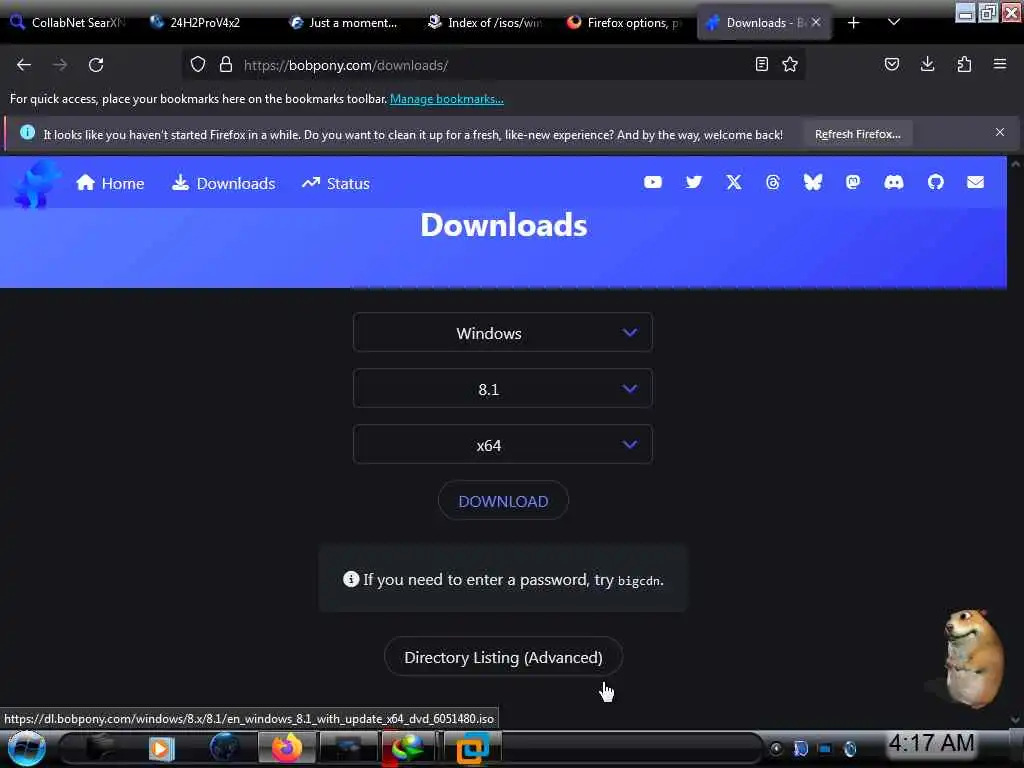The image size is (1024, 768).
Task: Switch to the 24H2ProV4x2 tab
Action: (208, 22)
